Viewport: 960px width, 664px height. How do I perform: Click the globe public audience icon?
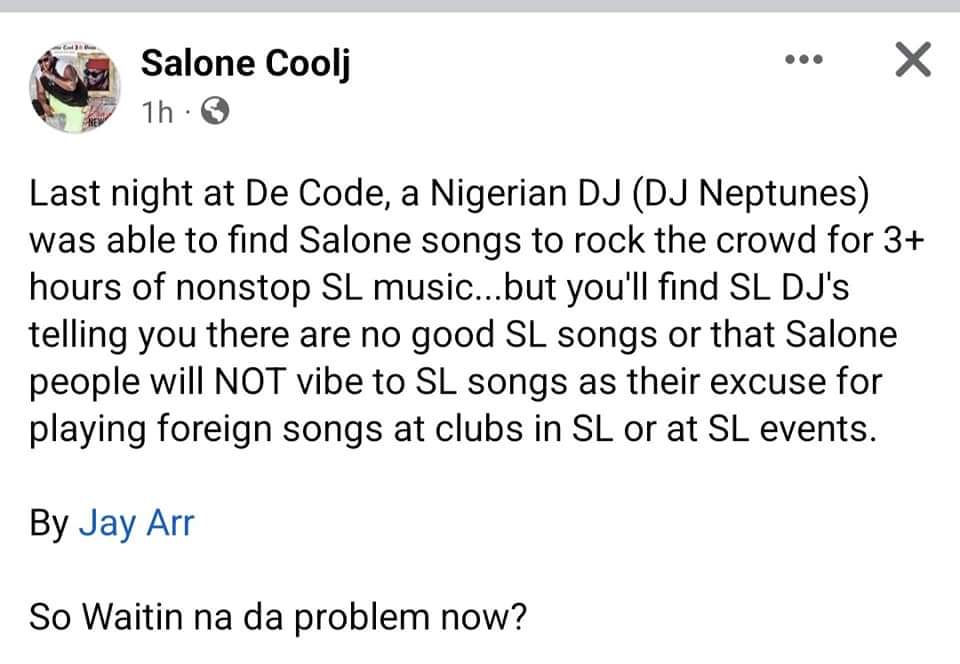pyautogui.click(x=215, y=113)
